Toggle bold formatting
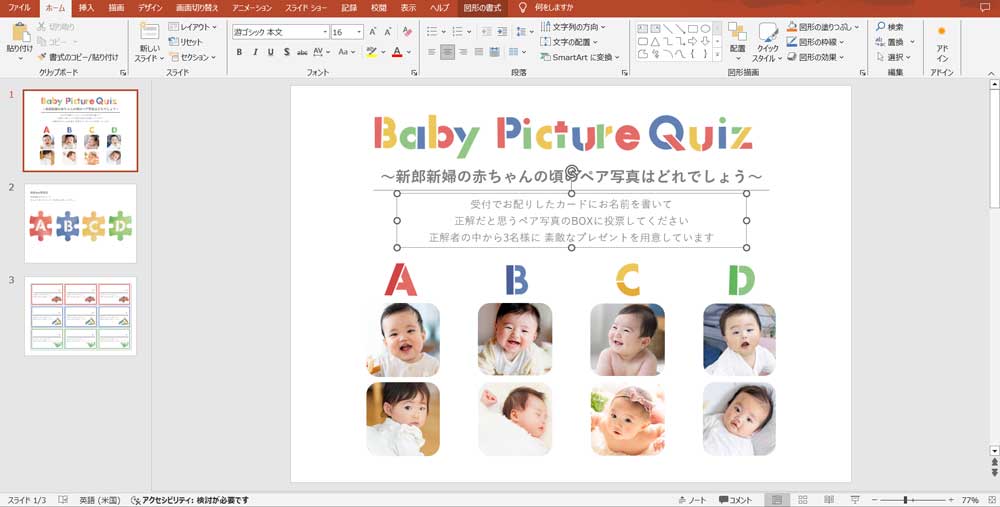 (240, 52)
